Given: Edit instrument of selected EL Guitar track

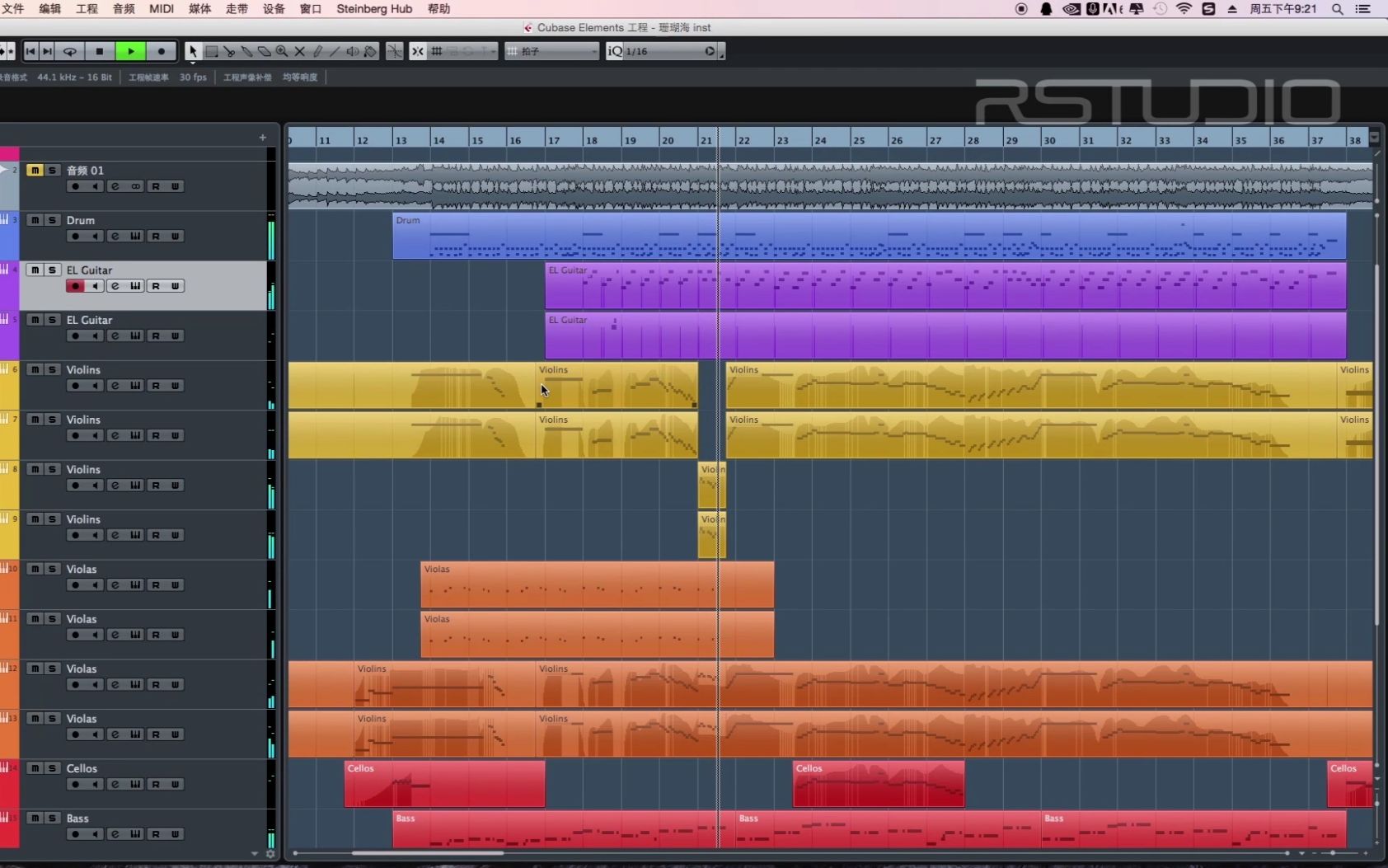Looking at the screenshot, I should point(135,286).
